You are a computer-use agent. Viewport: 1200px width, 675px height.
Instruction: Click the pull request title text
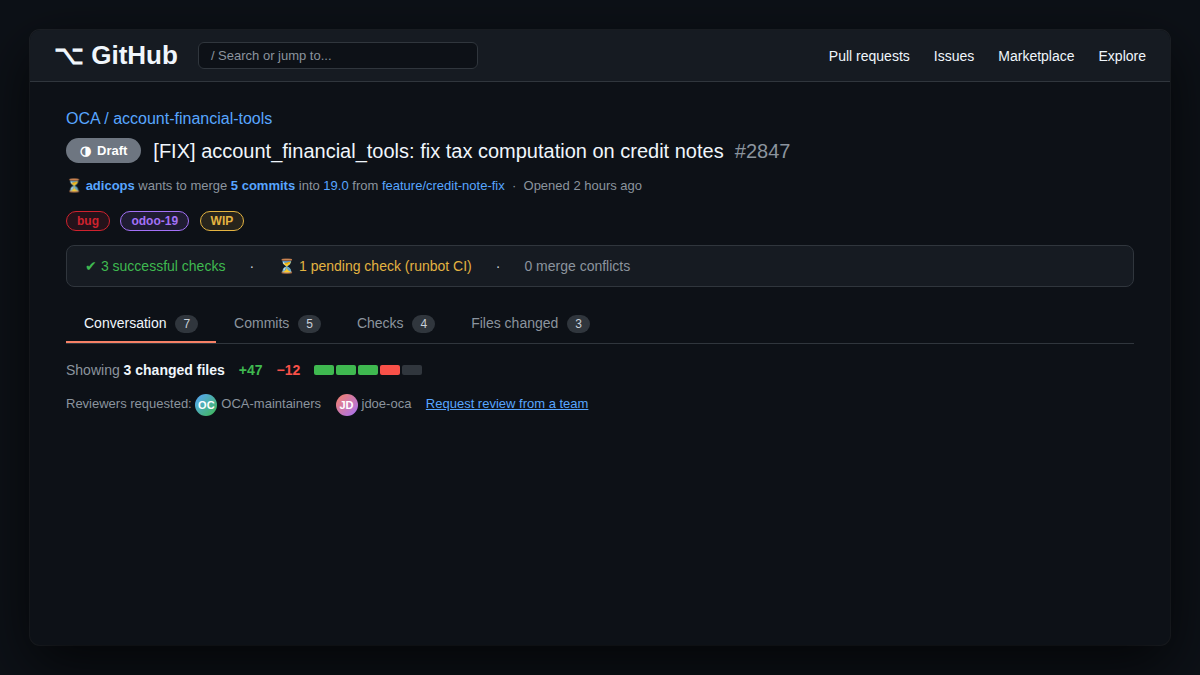[438, 151]
